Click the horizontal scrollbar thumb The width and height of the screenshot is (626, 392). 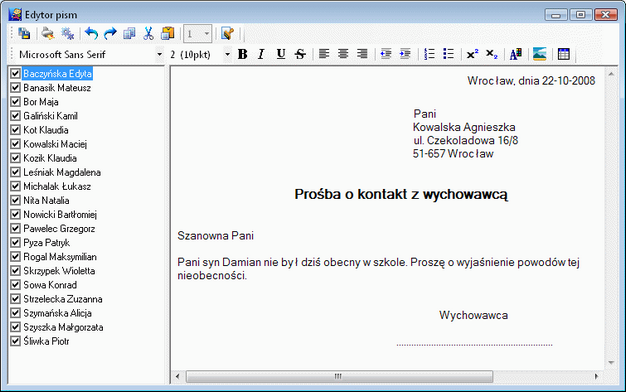[x=339, y=376]
